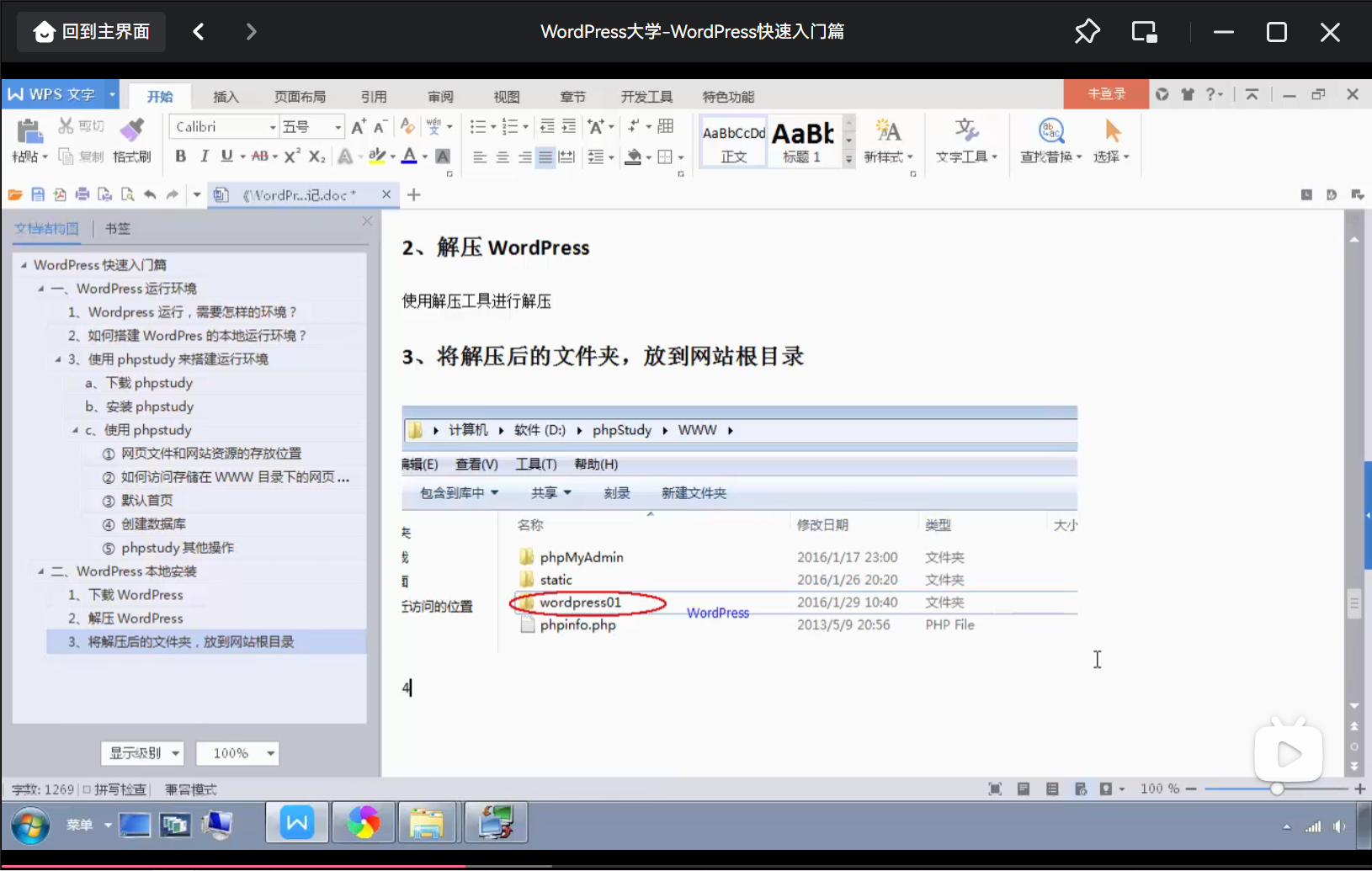Toggle strikethrough formatting
The image size is (1372, 871).
[x=260, y=156]
